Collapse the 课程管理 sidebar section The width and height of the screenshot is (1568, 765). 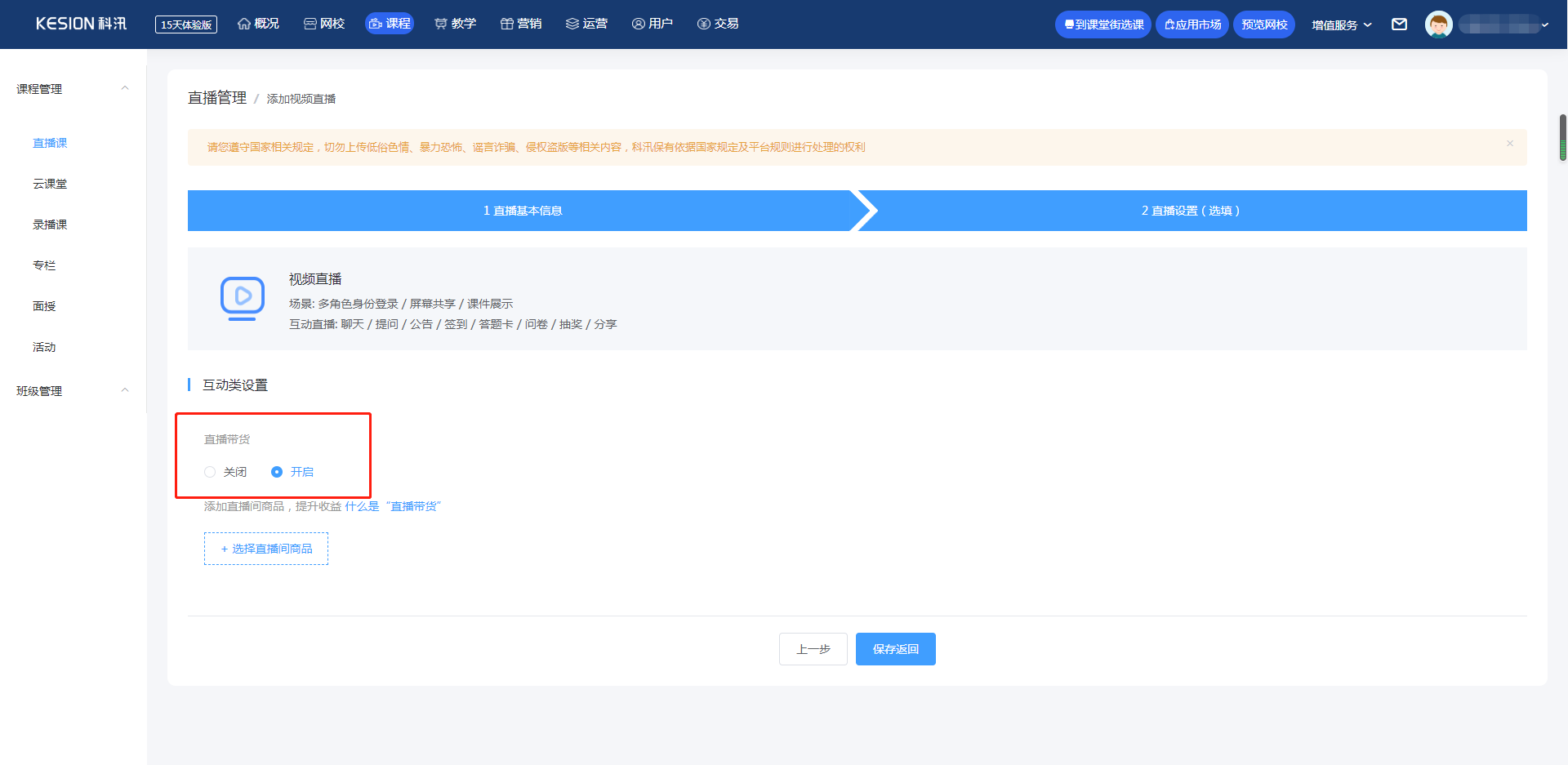tap(125, 88)
